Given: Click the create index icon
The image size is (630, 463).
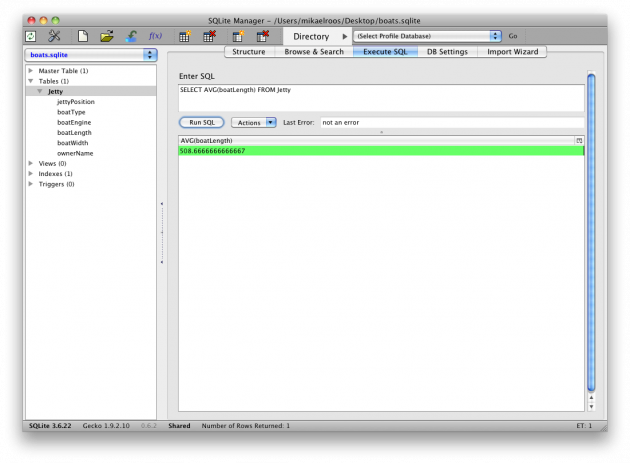Looking at the screenshot, I should pyautogui.click(x=238, y=36).
